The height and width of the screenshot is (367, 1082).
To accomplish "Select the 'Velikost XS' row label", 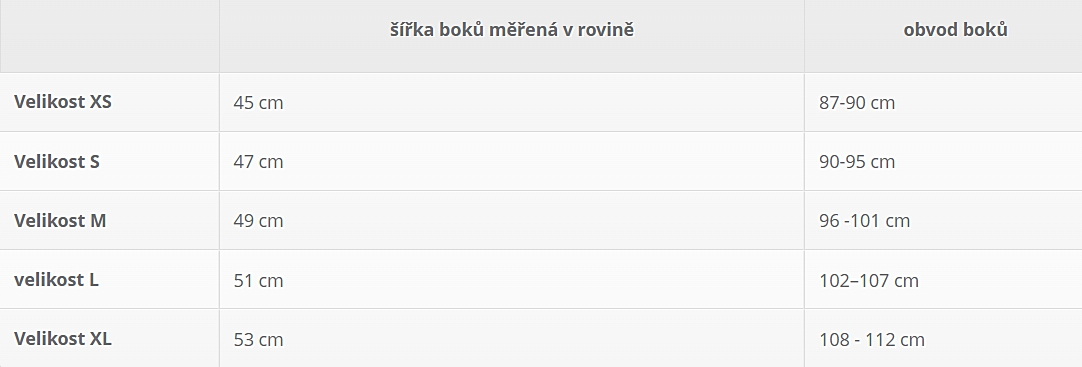I will pyautogui.click(x=63, y=102).
